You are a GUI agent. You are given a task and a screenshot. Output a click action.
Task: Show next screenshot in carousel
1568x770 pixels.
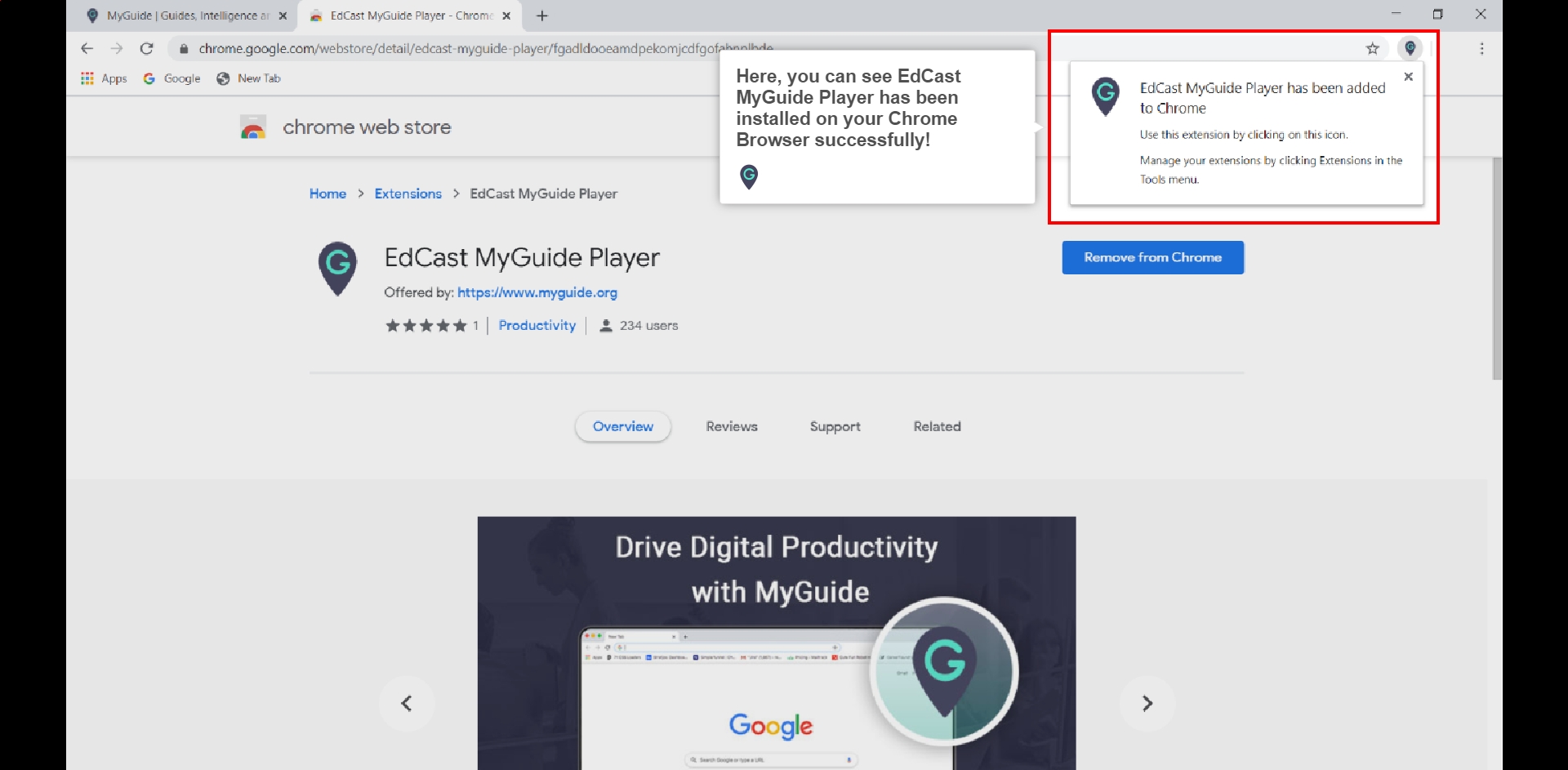tap(1147, 703)
